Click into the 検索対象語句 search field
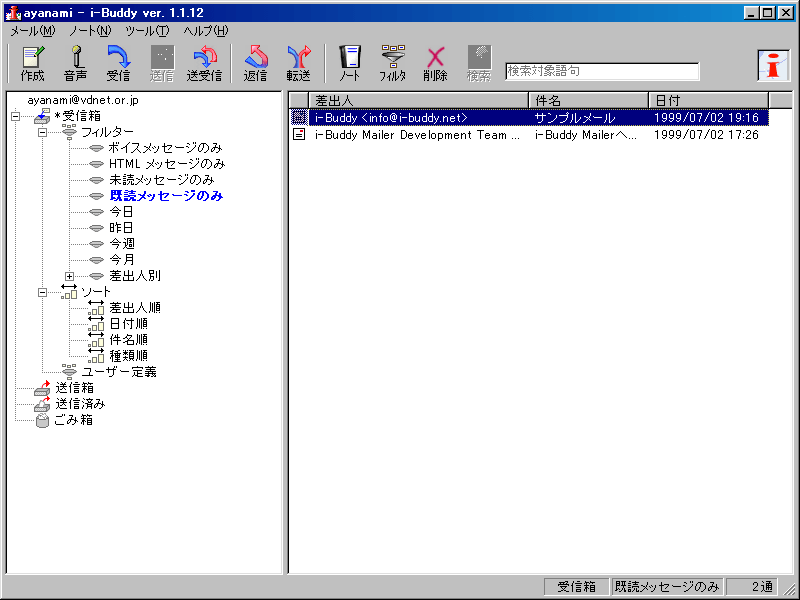 (602, 71)
